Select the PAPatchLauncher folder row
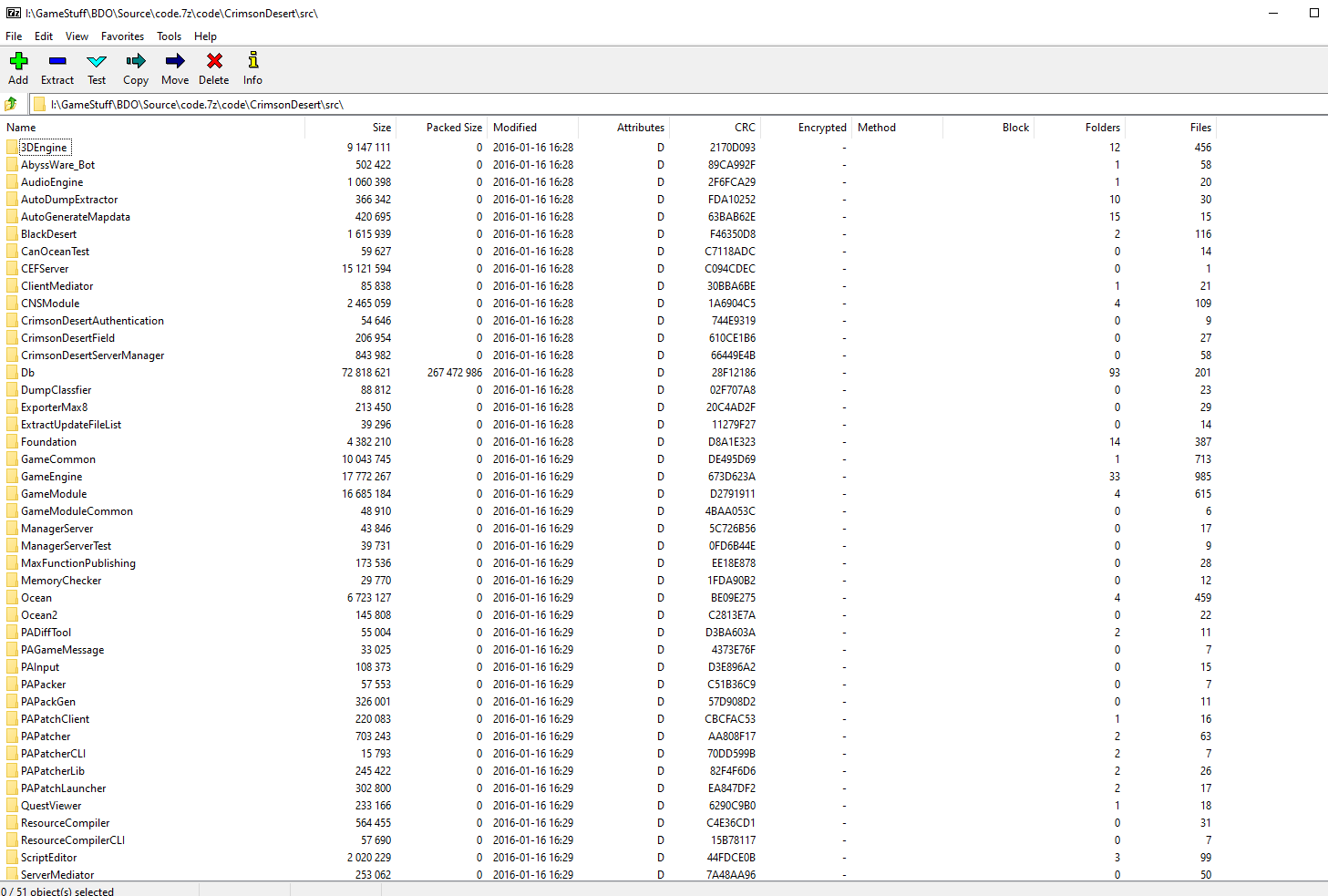The height and width of the screenshot is (896, 1328). pos(609,788)
